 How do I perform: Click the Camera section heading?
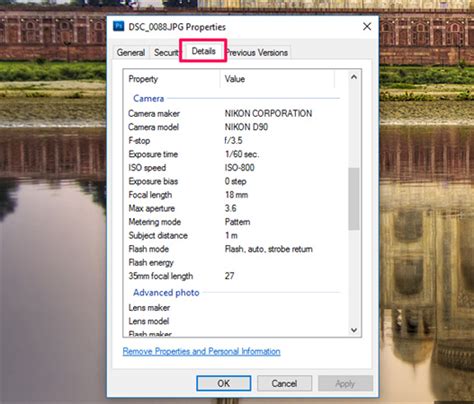[149, 99]
